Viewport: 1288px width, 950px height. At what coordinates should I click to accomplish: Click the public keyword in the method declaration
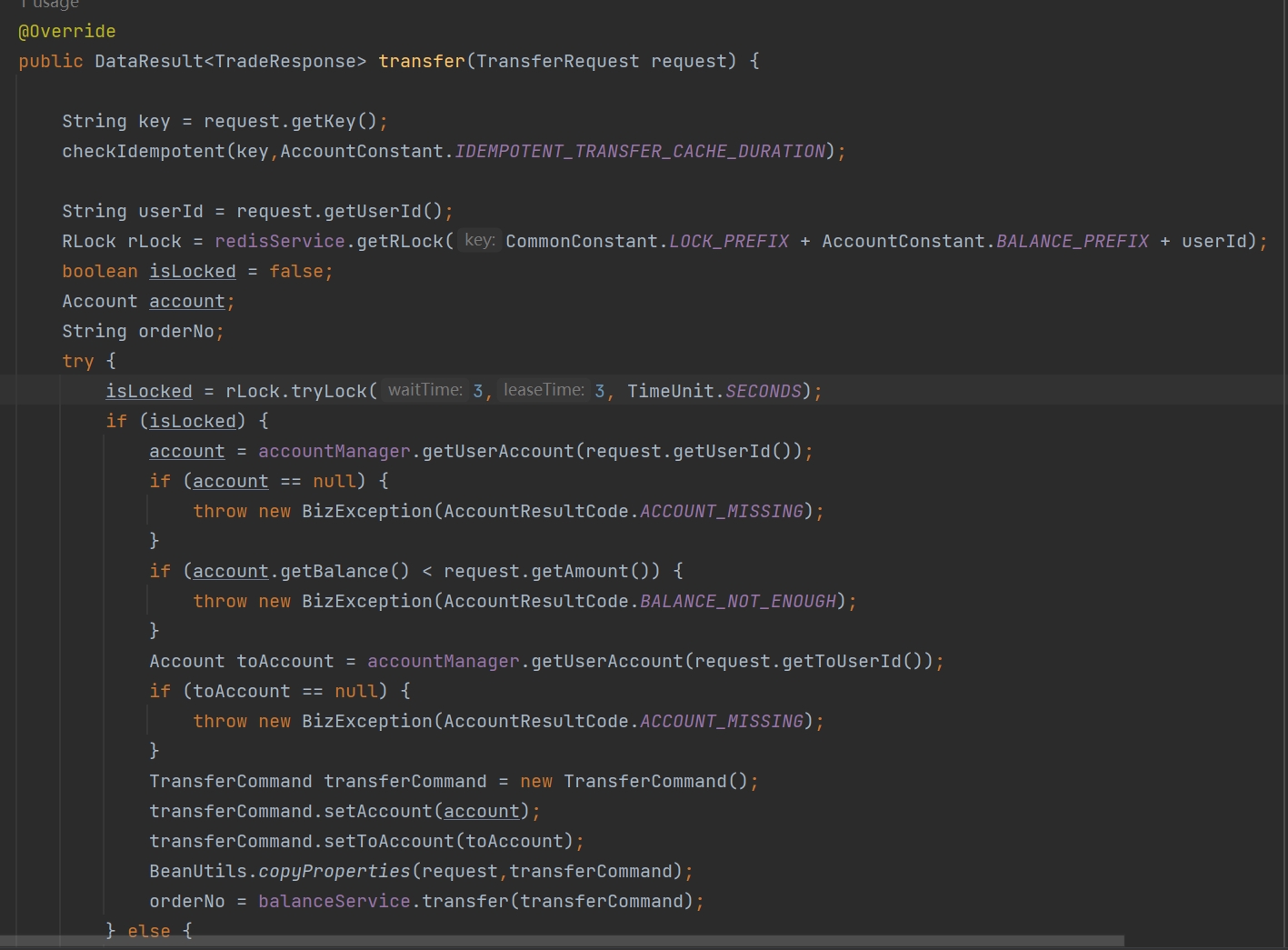pos(51,62)
